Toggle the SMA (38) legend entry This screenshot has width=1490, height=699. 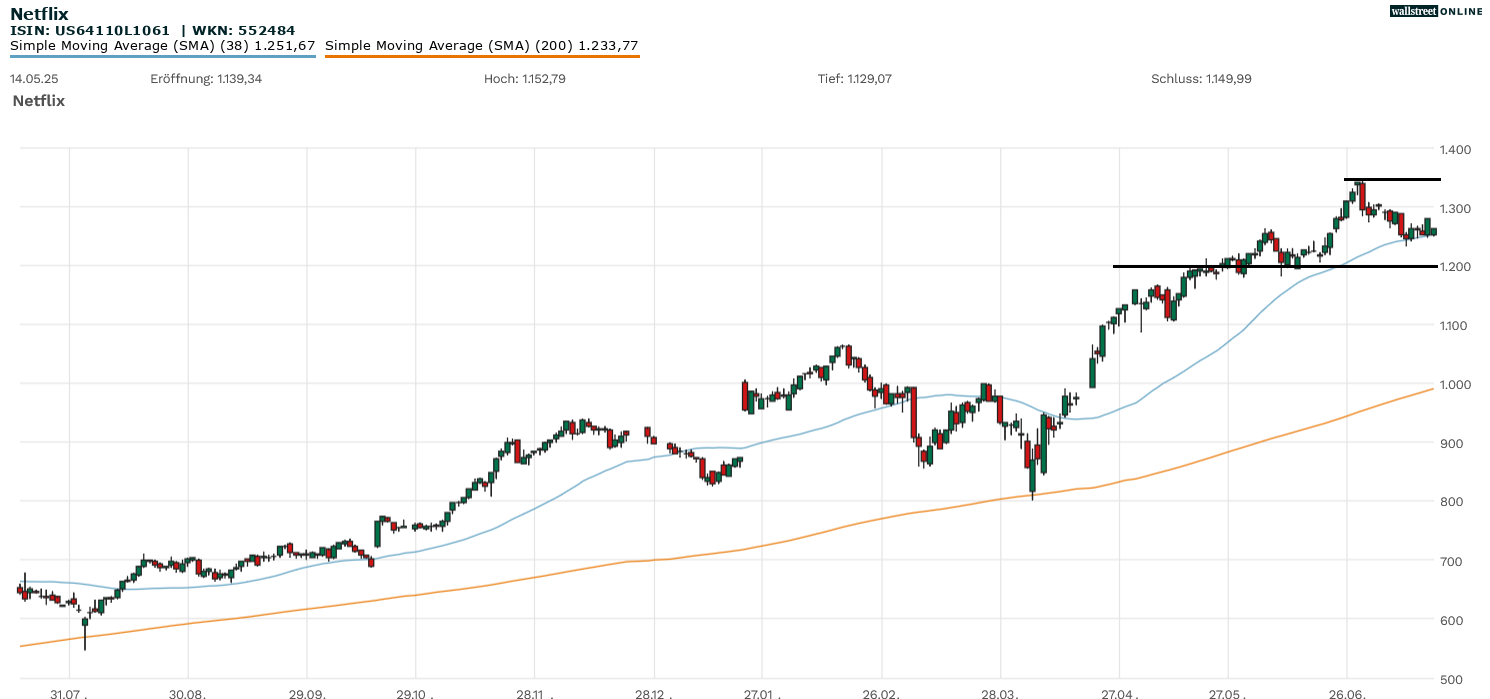[x=162, y=45]
